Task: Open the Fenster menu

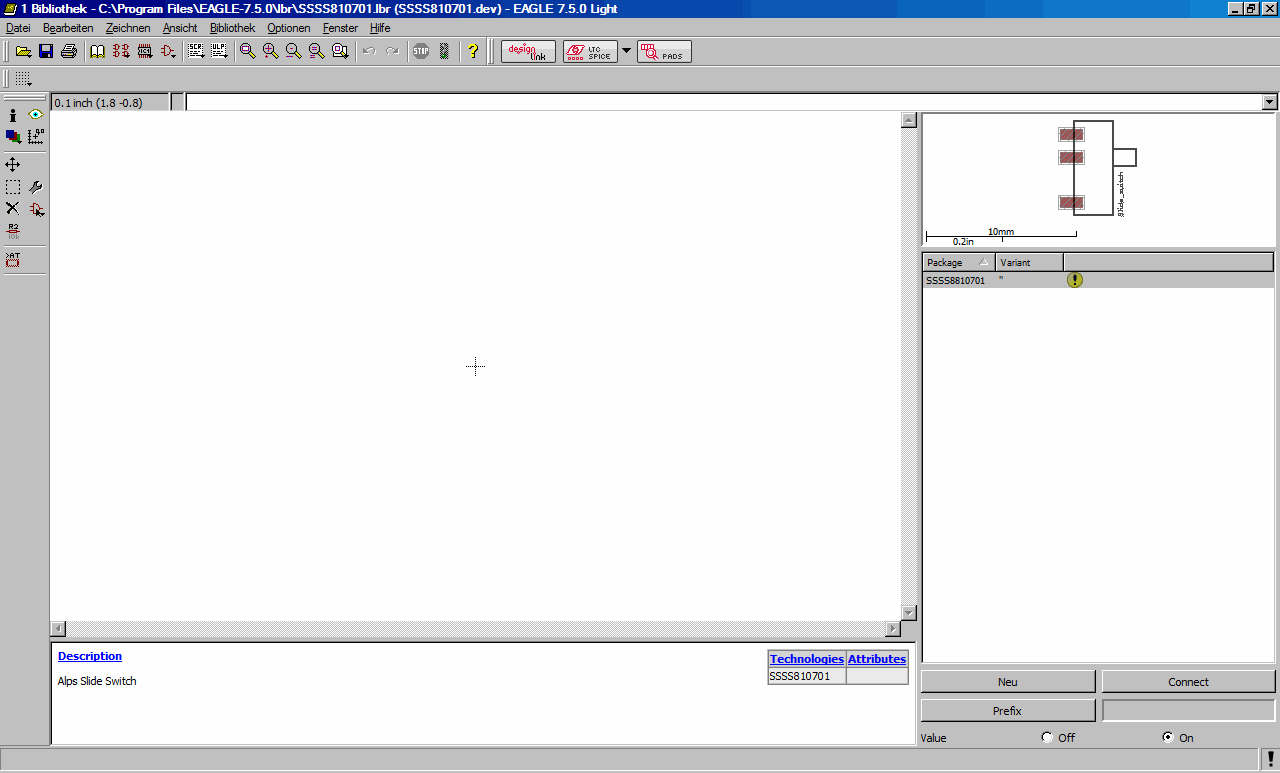Action: pyautogui.click(x=340, y=28)
